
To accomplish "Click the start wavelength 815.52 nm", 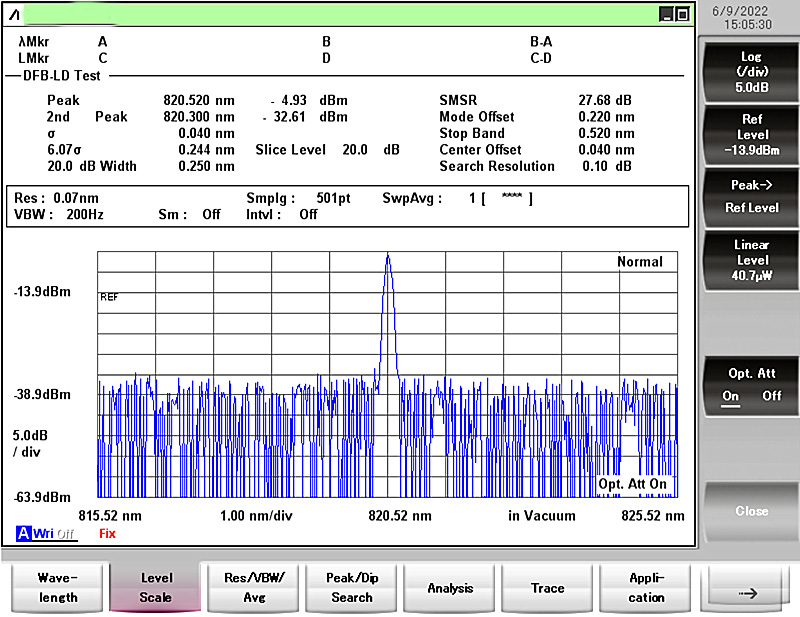I will [x=110, y=516].
